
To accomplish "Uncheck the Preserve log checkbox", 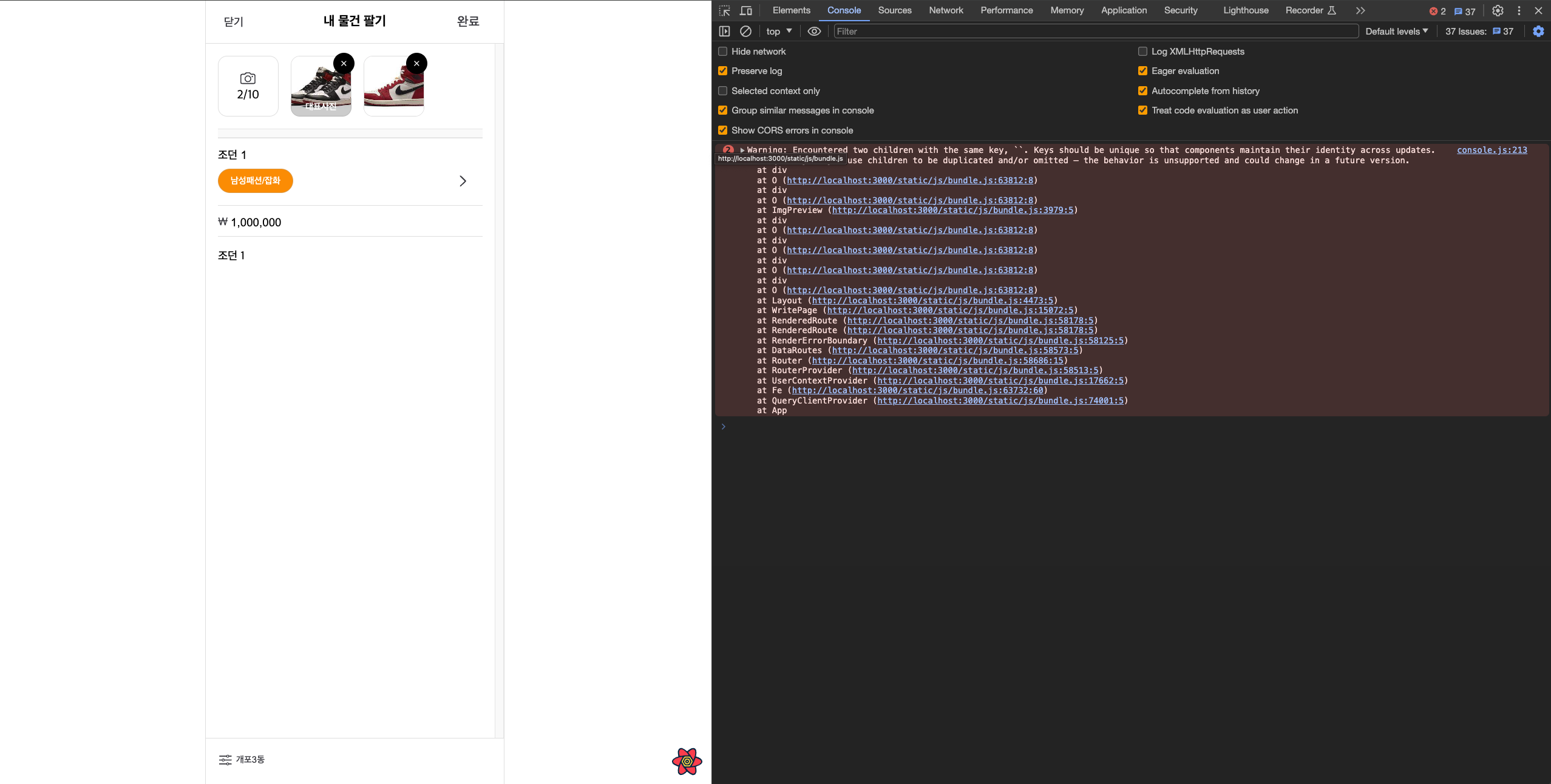I will 722,71.
